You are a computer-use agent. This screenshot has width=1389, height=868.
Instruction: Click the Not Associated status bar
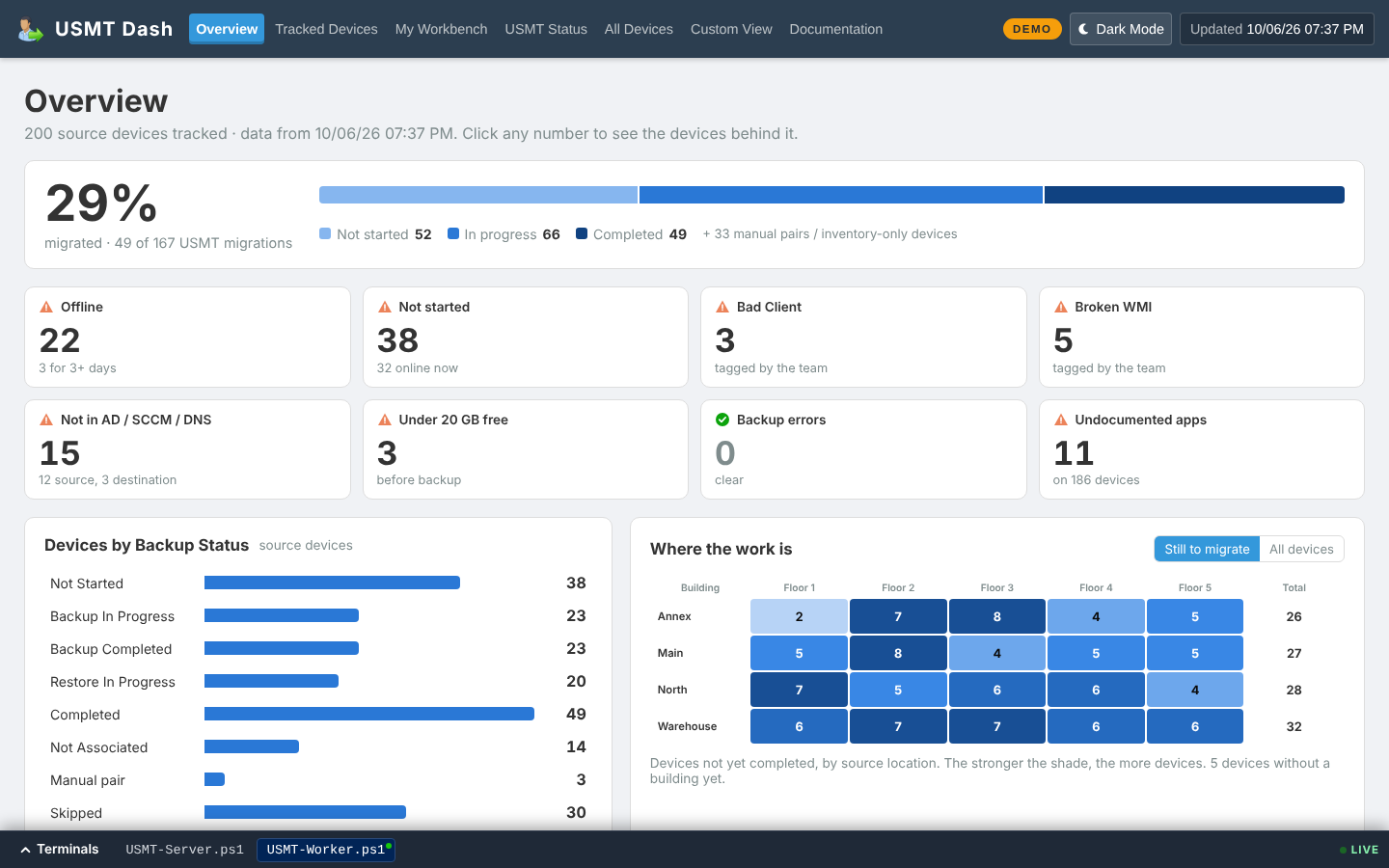[252, 746]
